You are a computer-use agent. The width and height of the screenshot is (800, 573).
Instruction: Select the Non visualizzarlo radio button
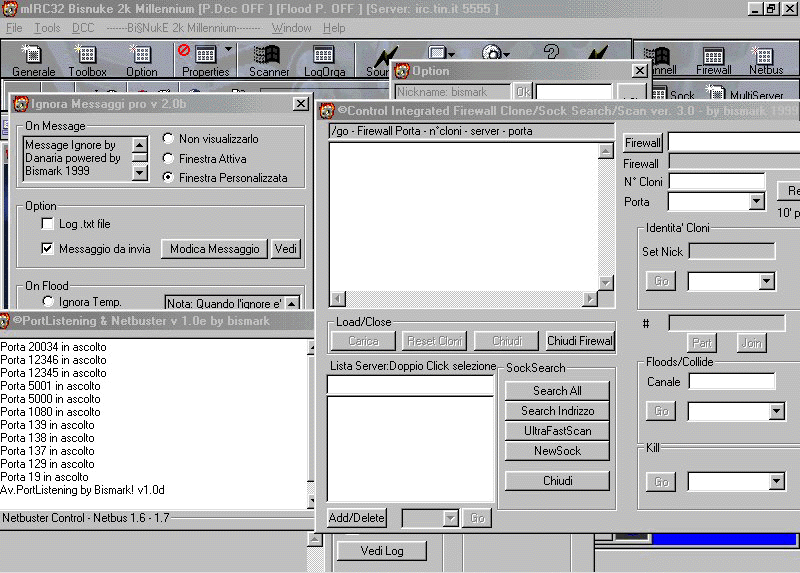click(x=168, y=138)
